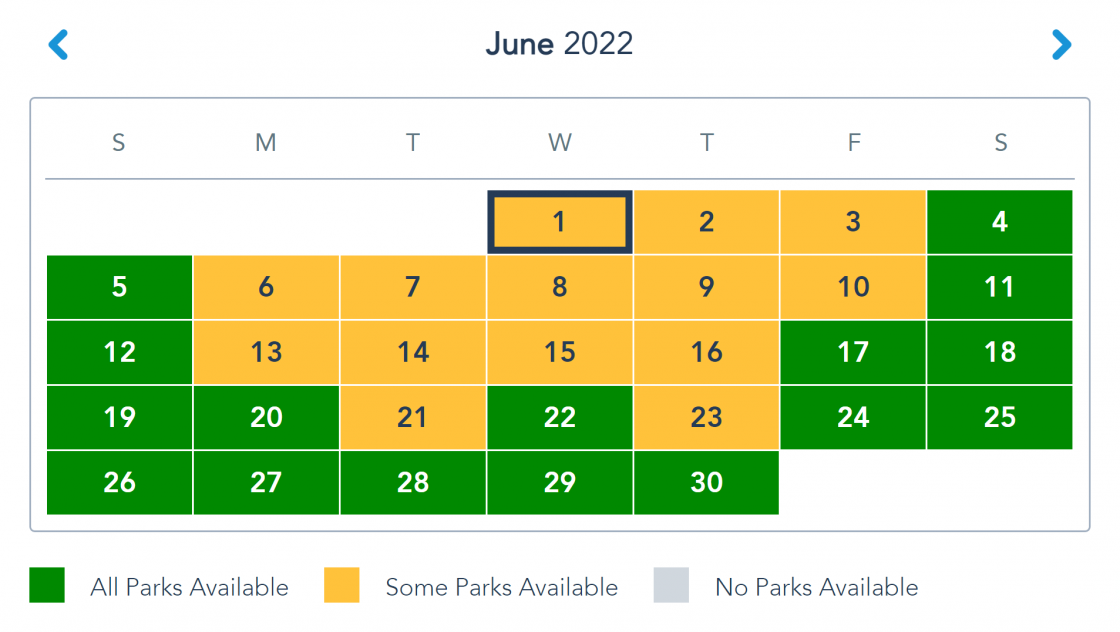The height and width of the screenshot is (632, 1120).
Task: Click the yellow Some Parks Available swatch
Action: point(341,585)
